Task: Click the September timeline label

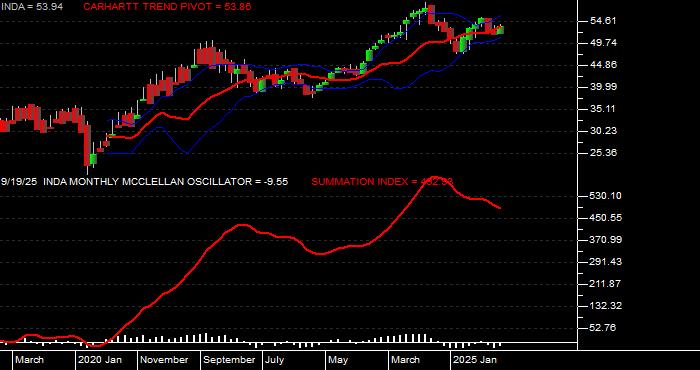Action: click(x=229, y=360)
